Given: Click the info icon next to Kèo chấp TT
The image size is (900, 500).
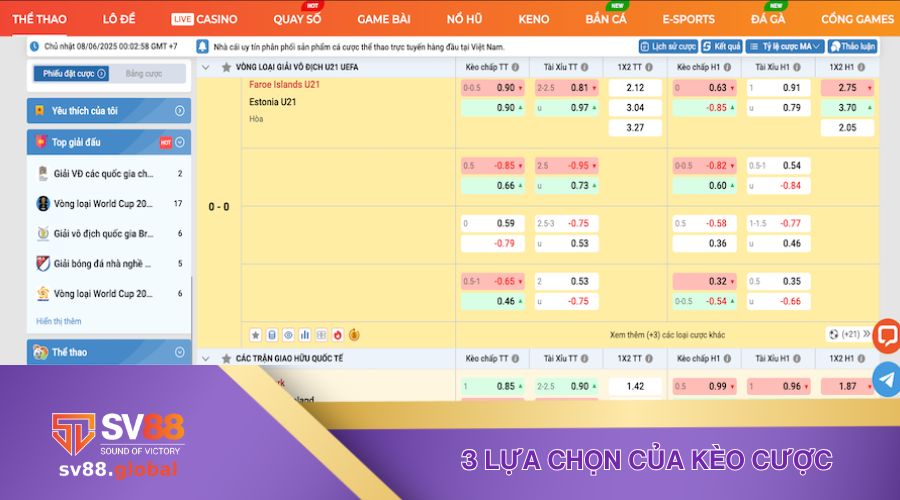Looking at the screenshot, I should pyautogui.click(x=514, y=67).
